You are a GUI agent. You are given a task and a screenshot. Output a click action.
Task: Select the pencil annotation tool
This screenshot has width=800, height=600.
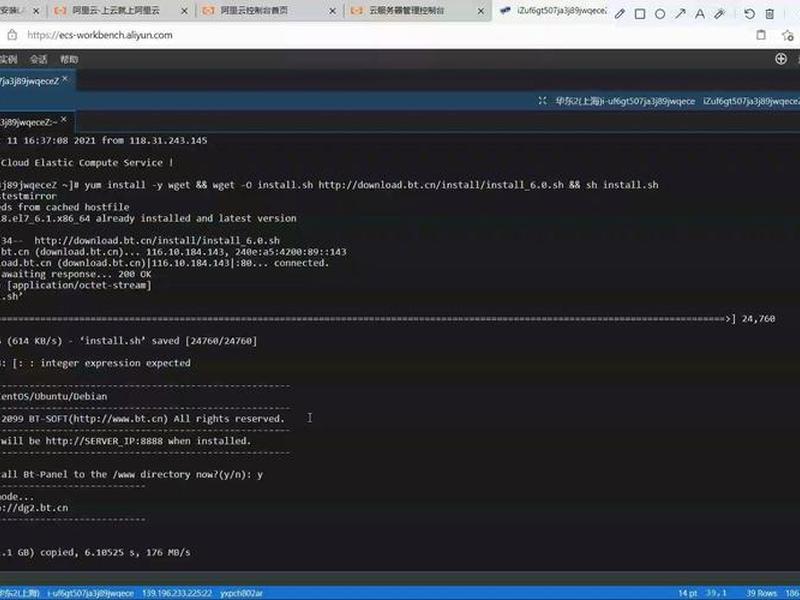pos(619,14)
